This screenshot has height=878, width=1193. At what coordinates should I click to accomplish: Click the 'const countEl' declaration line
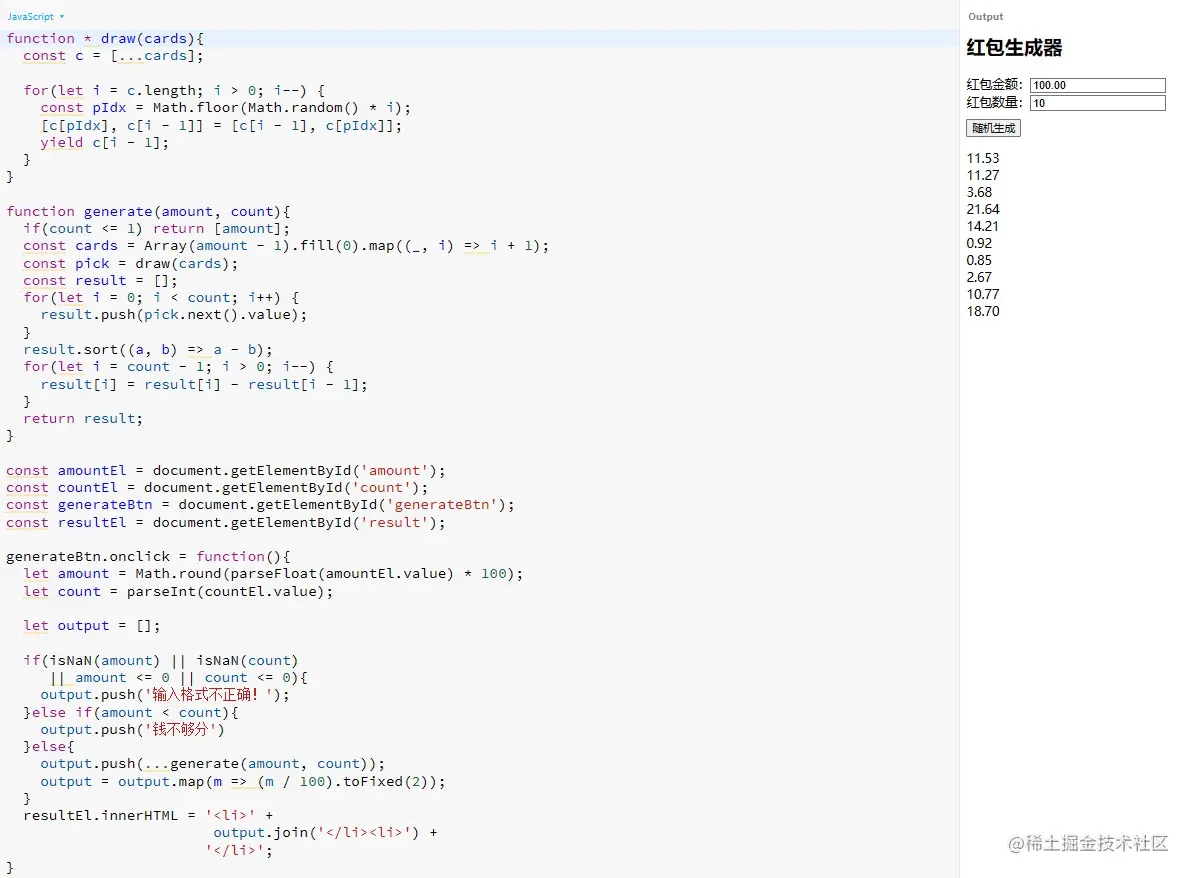coord(217,488)
